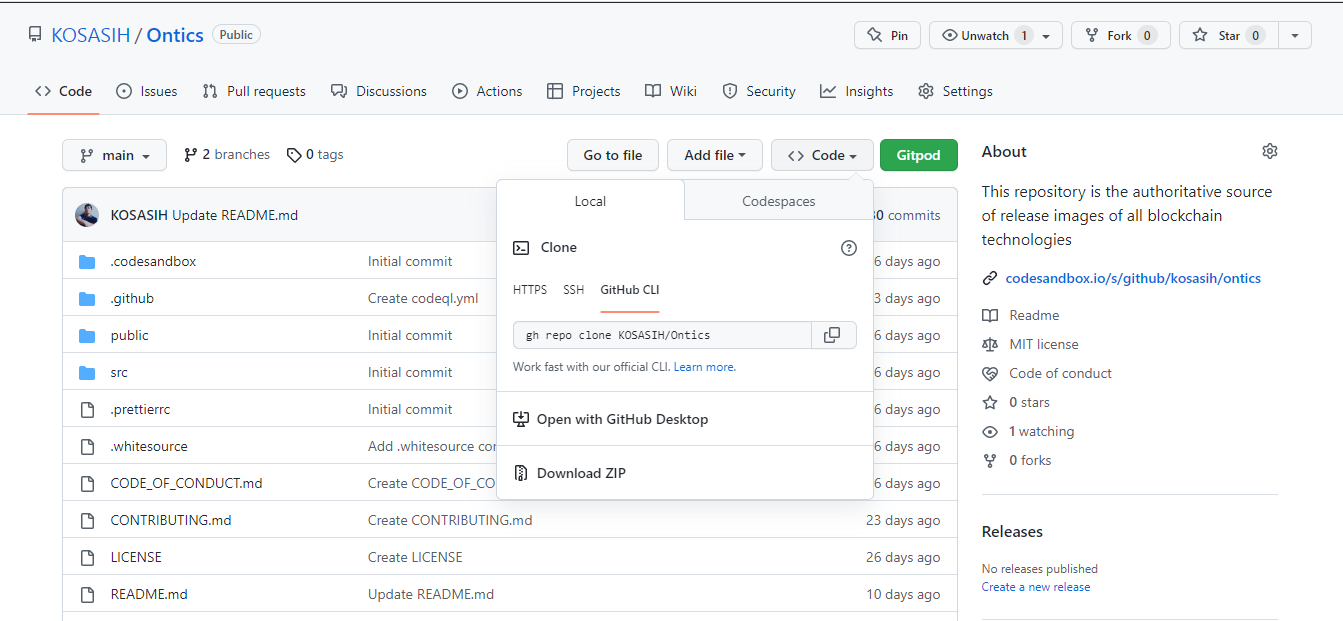Open repository Settings tab
This screenshot has height=621, width=1343.
coord(955,91)
